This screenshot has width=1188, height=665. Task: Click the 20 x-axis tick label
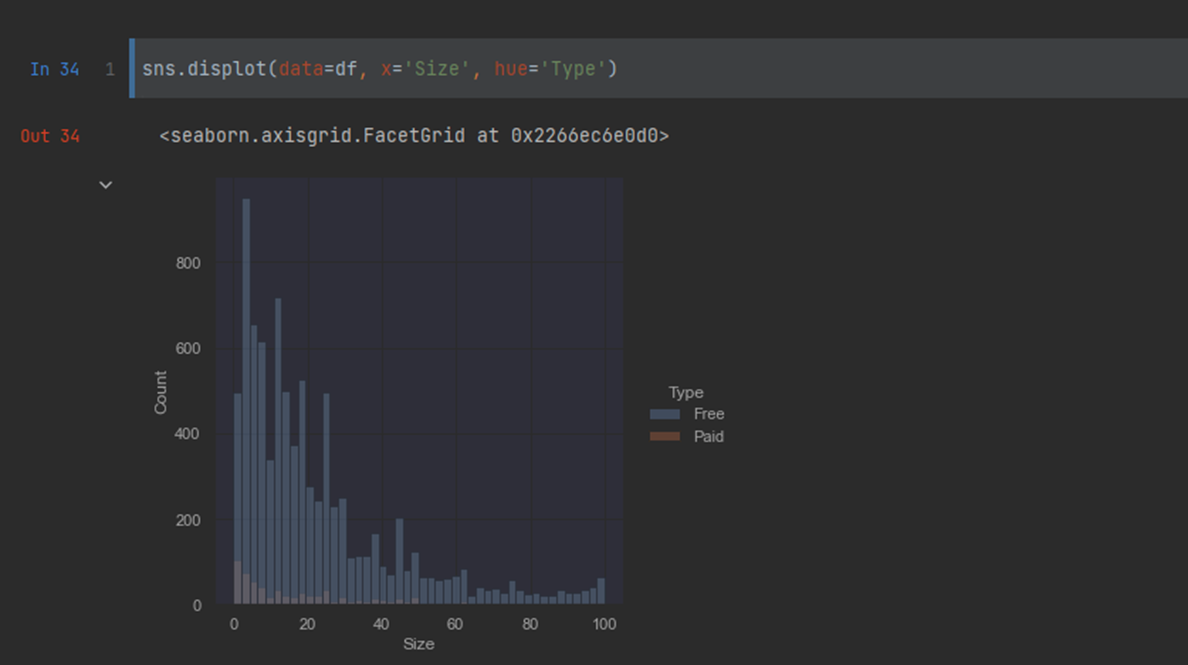[307, 624]
